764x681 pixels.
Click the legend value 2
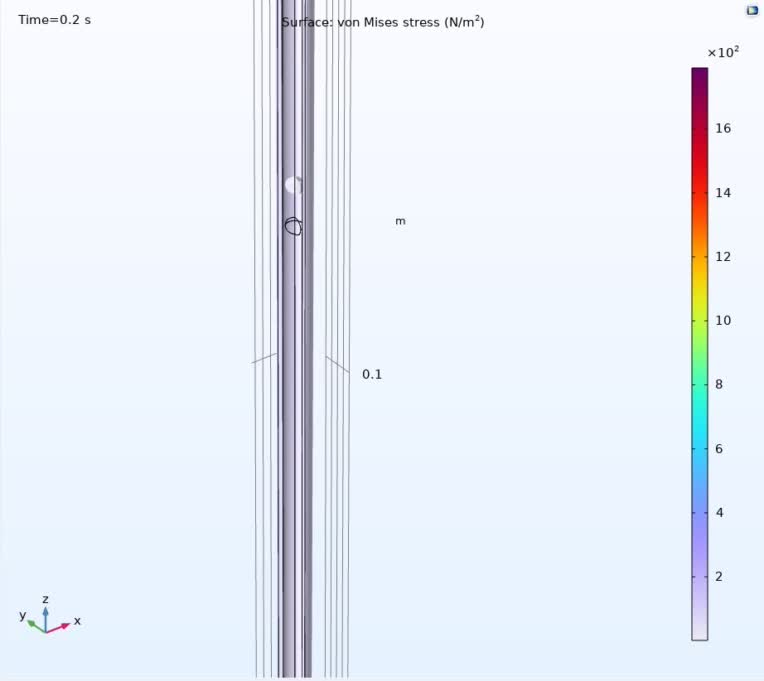pos(719,576)
